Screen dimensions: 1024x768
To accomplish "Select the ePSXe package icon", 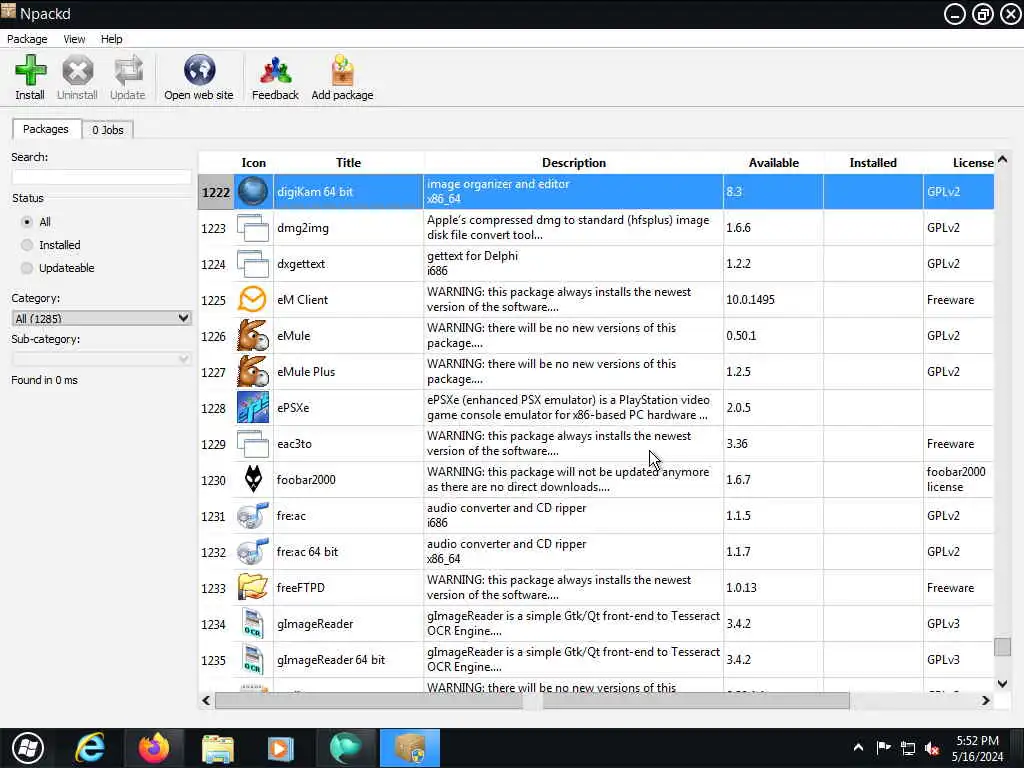I will (253, 408).
